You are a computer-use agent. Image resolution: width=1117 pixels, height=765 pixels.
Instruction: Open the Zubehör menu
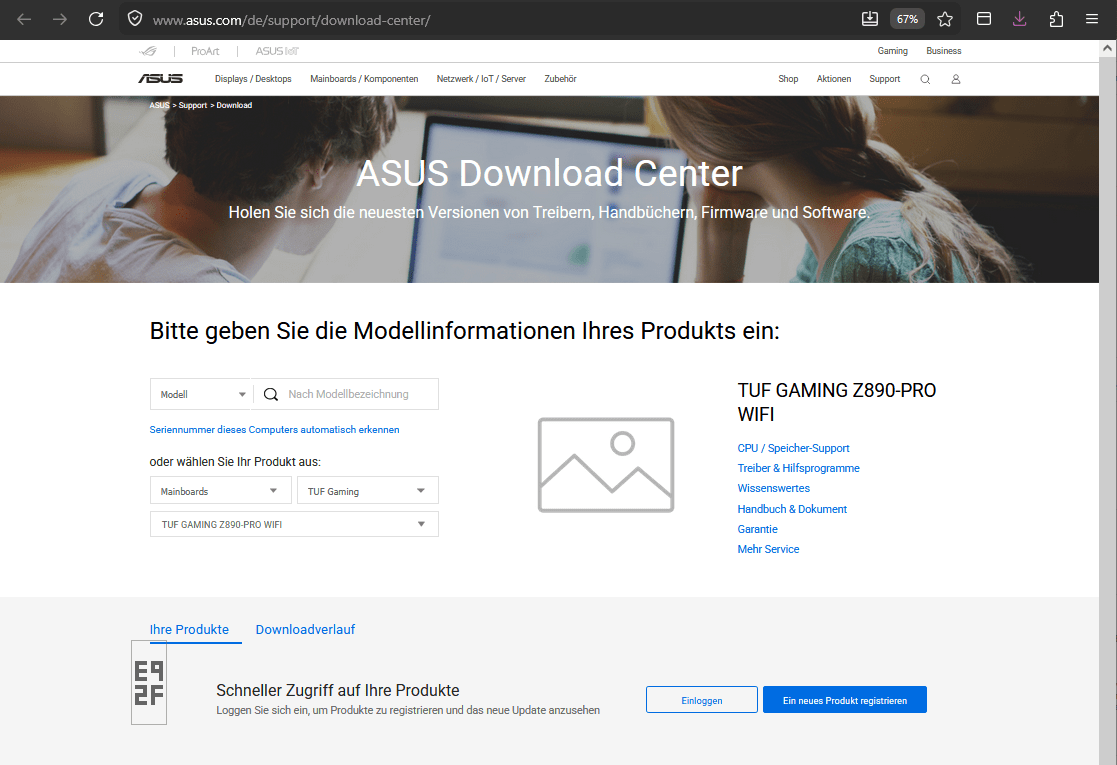[x=560, y=79]
